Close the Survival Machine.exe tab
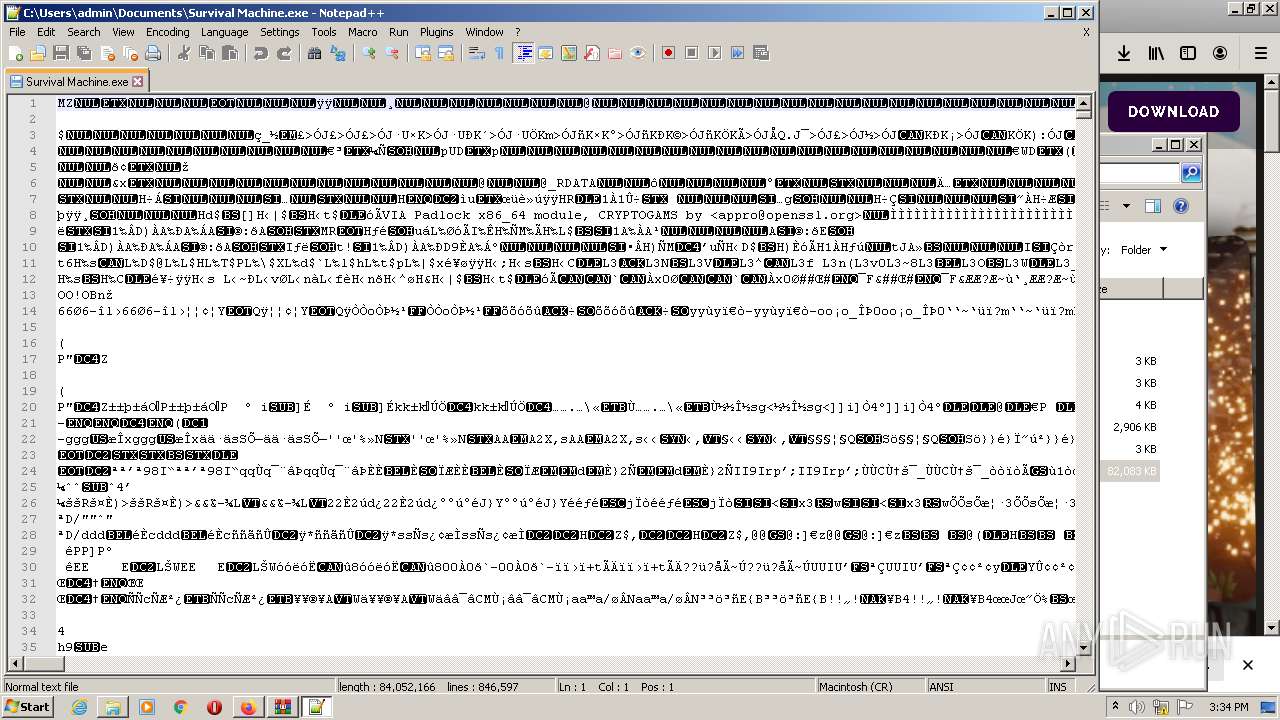The height and width of the screenshot is (720, 1280). coord(138,82)
